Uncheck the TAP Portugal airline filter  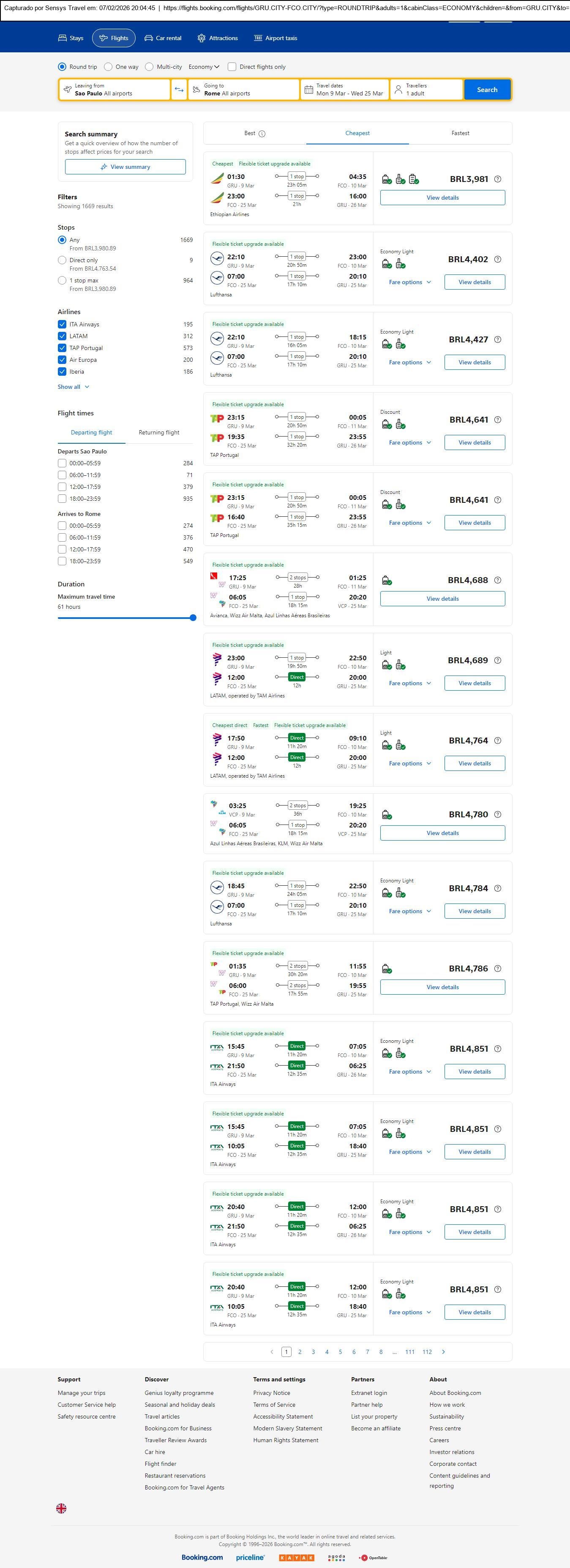pyautogui.click(x=62, y=347)
